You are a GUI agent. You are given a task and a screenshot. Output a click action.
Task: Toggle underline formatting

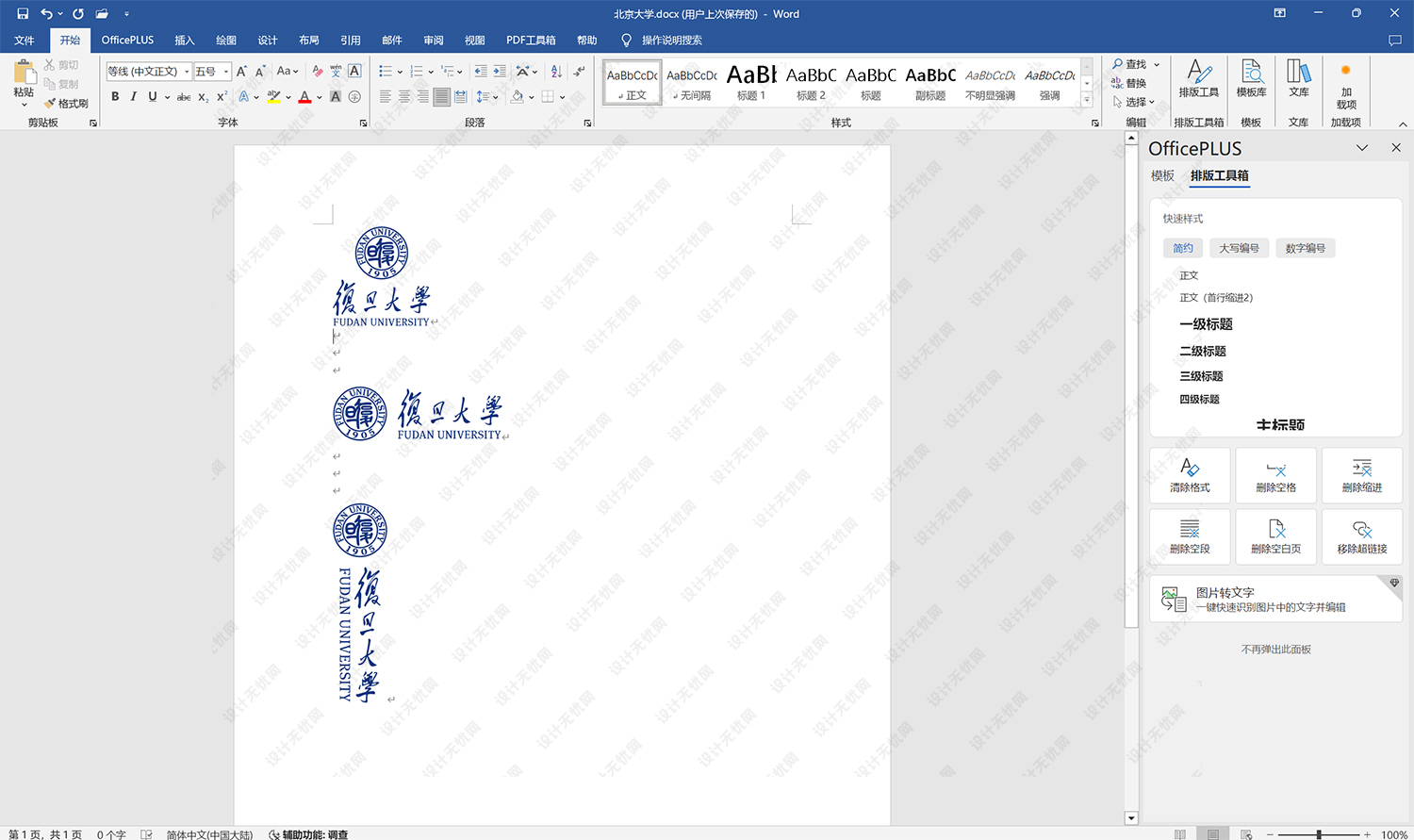click(x=152, y=96)
